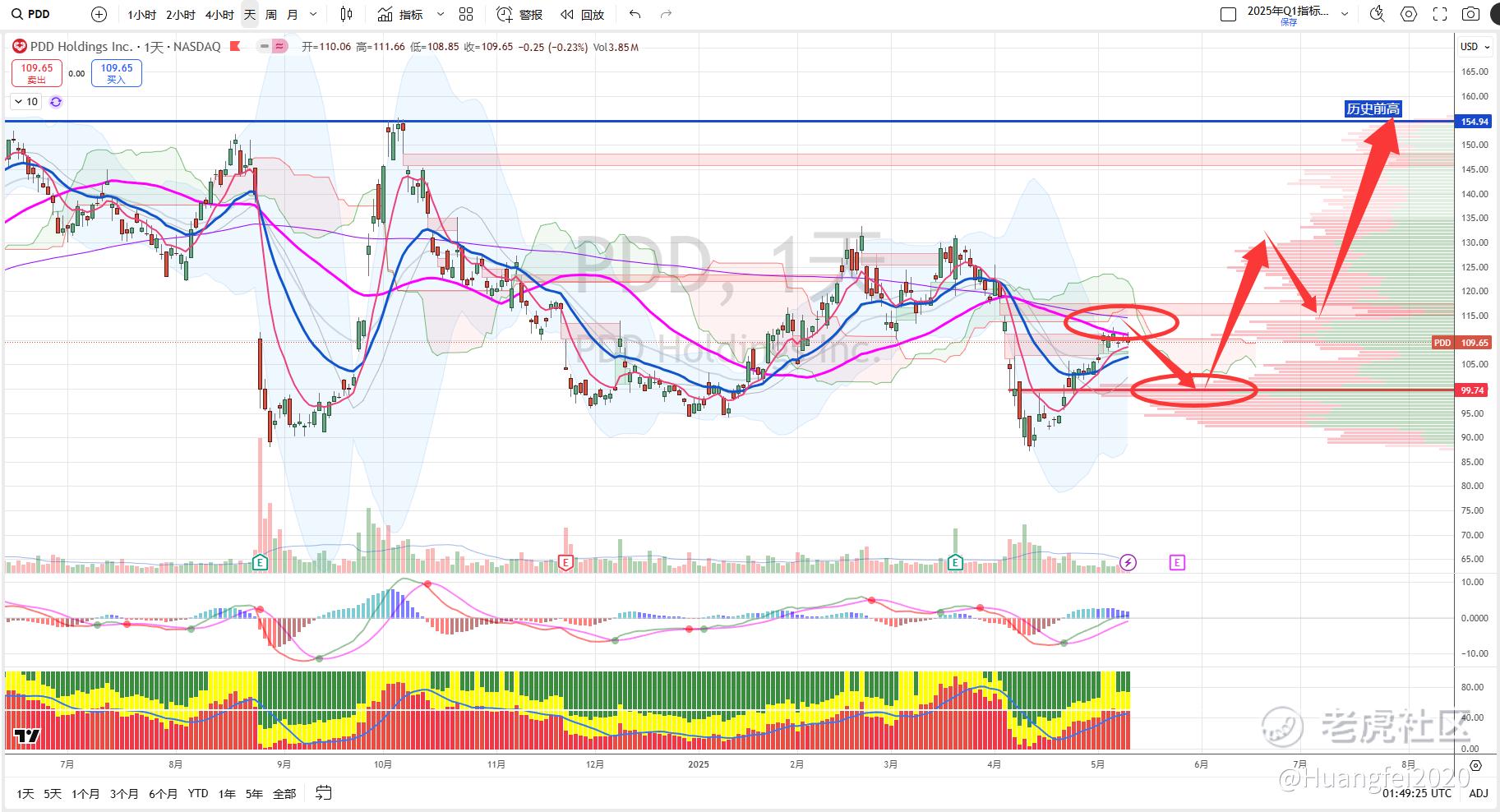Image resolution: width=1500 pixels, height=812 pixels.
Task: Open indicator templates grid icon
Action: (466, 14)
